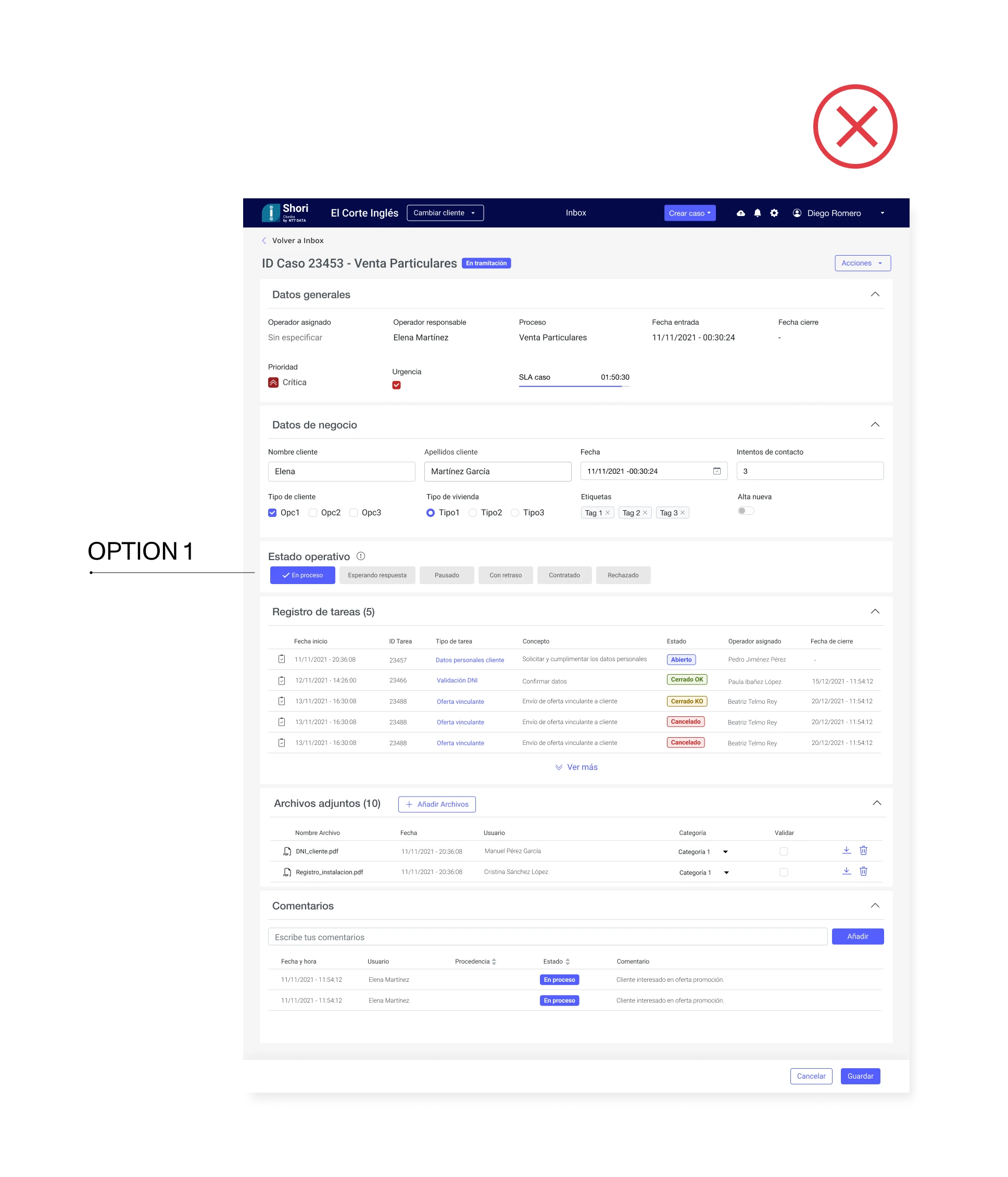Screen dimensions: 1008x1177
Task: Set status to Esperando respuesta
Action: (x=377, y=575)
